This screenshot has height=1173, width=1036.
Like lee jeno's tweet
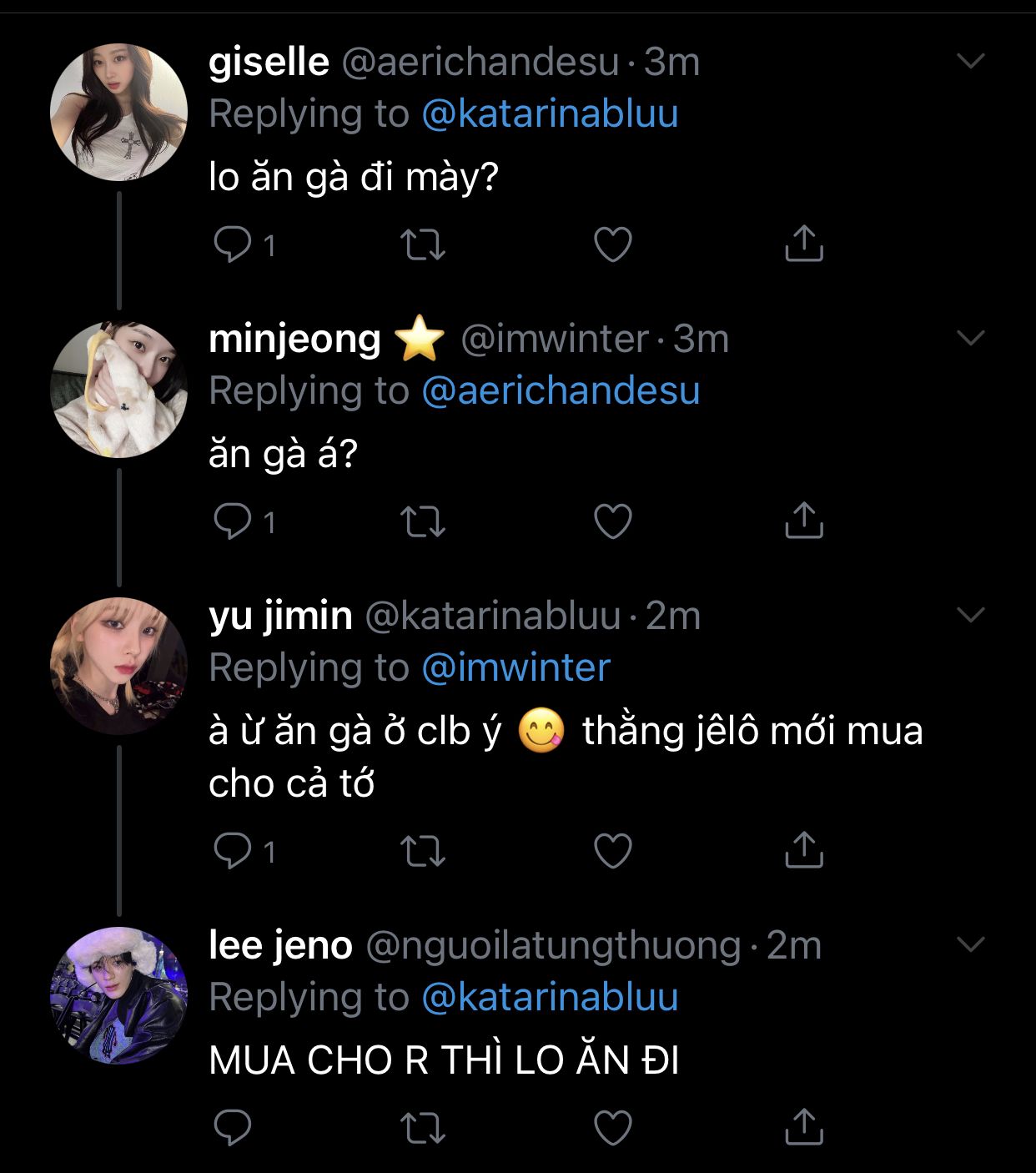click(612, 1128)
